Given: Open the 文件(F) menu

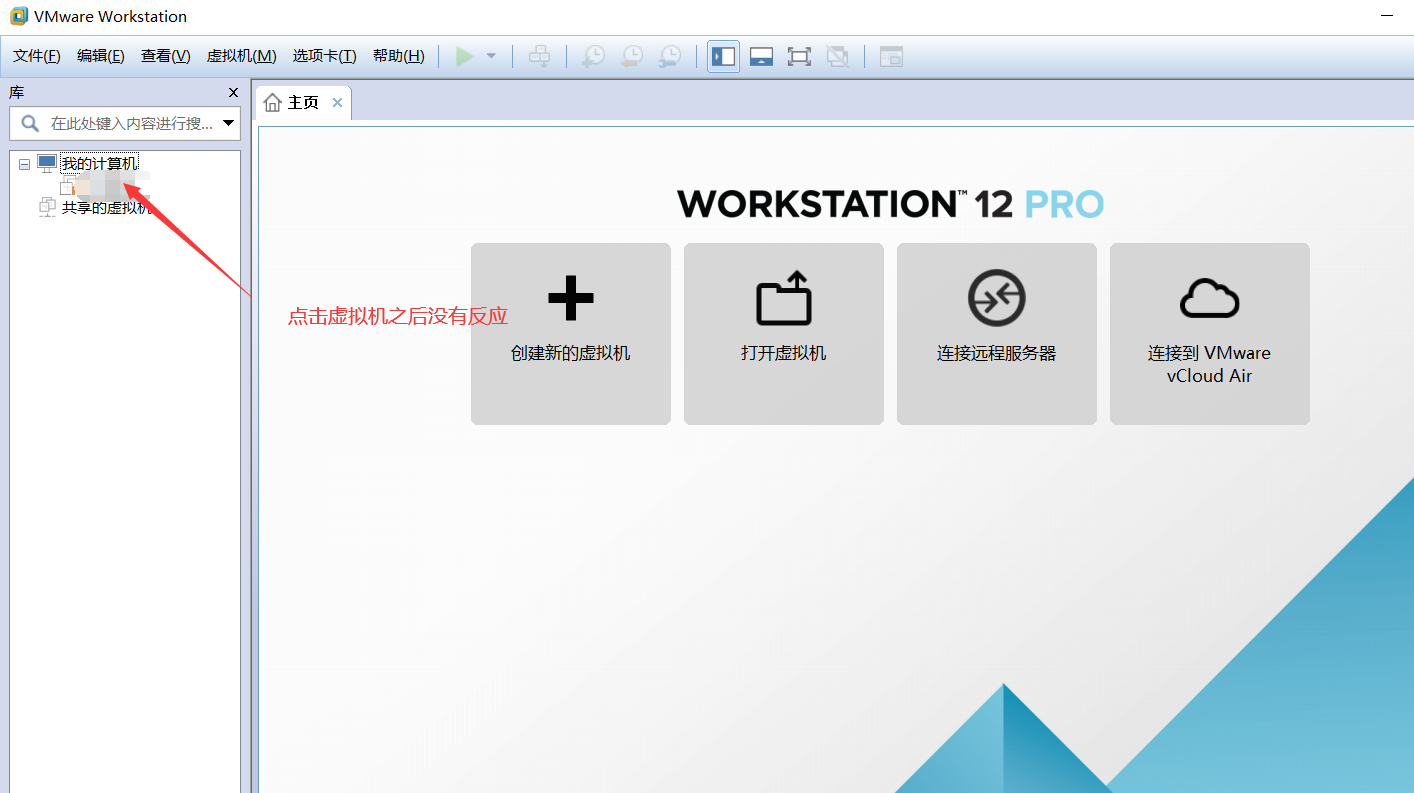Looking at the screenshot, I should point(37,56).
